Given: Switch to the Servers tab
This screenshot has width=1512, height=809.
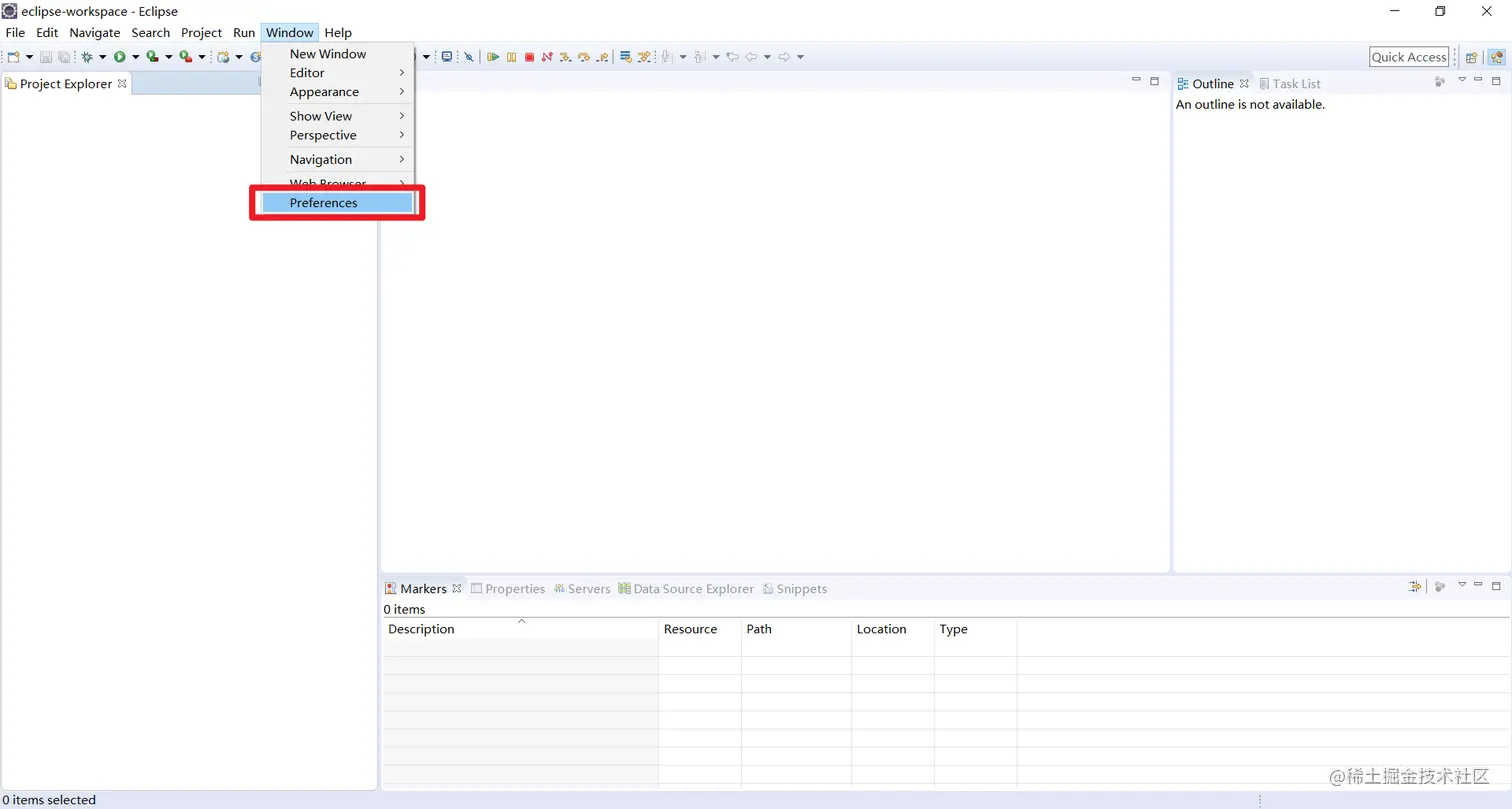Looking at the screenshot, I should pos(582,589).
